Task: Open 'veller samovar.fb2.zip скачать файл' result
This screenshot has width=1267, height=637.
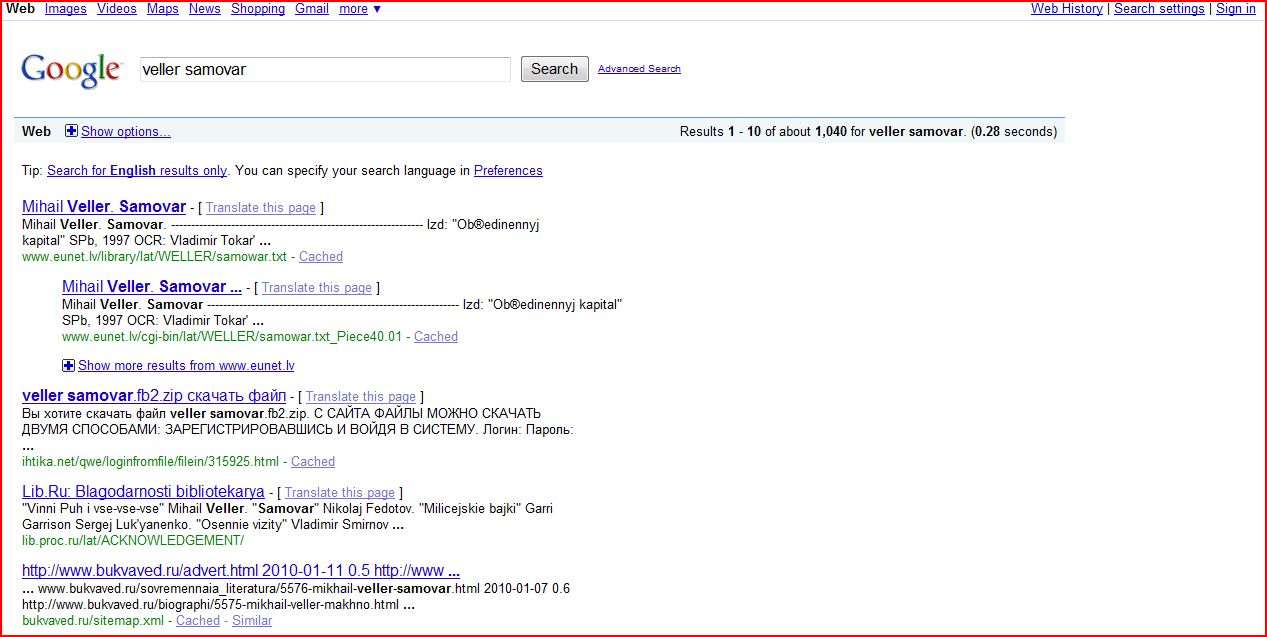Action: pyautogui.click(x=154, y=396)
